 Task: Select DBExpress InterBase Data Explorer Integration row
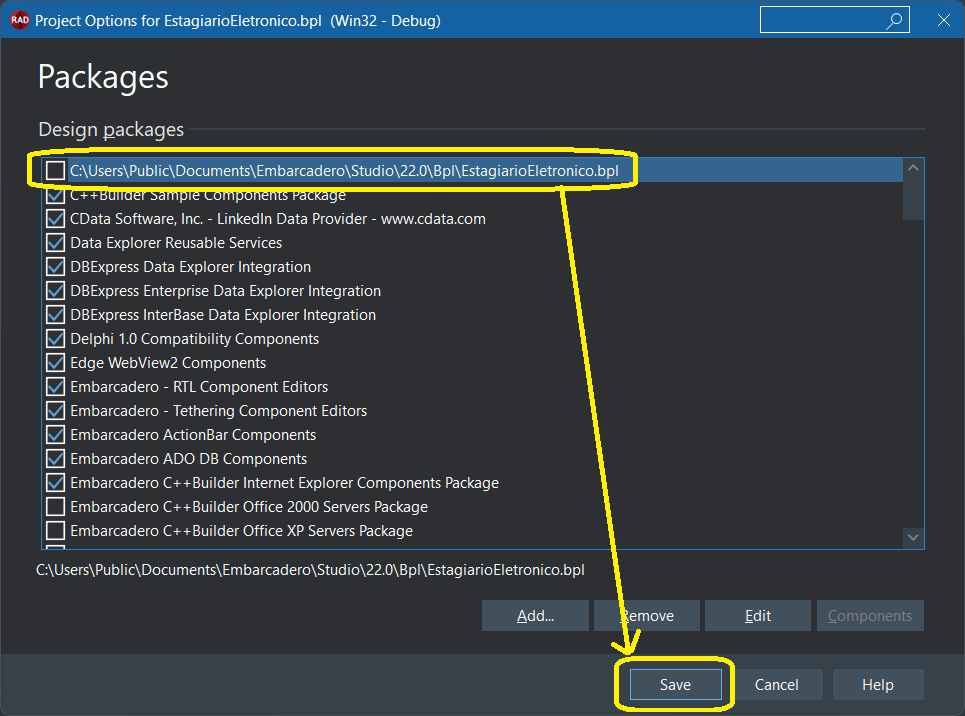coord(222,315)
